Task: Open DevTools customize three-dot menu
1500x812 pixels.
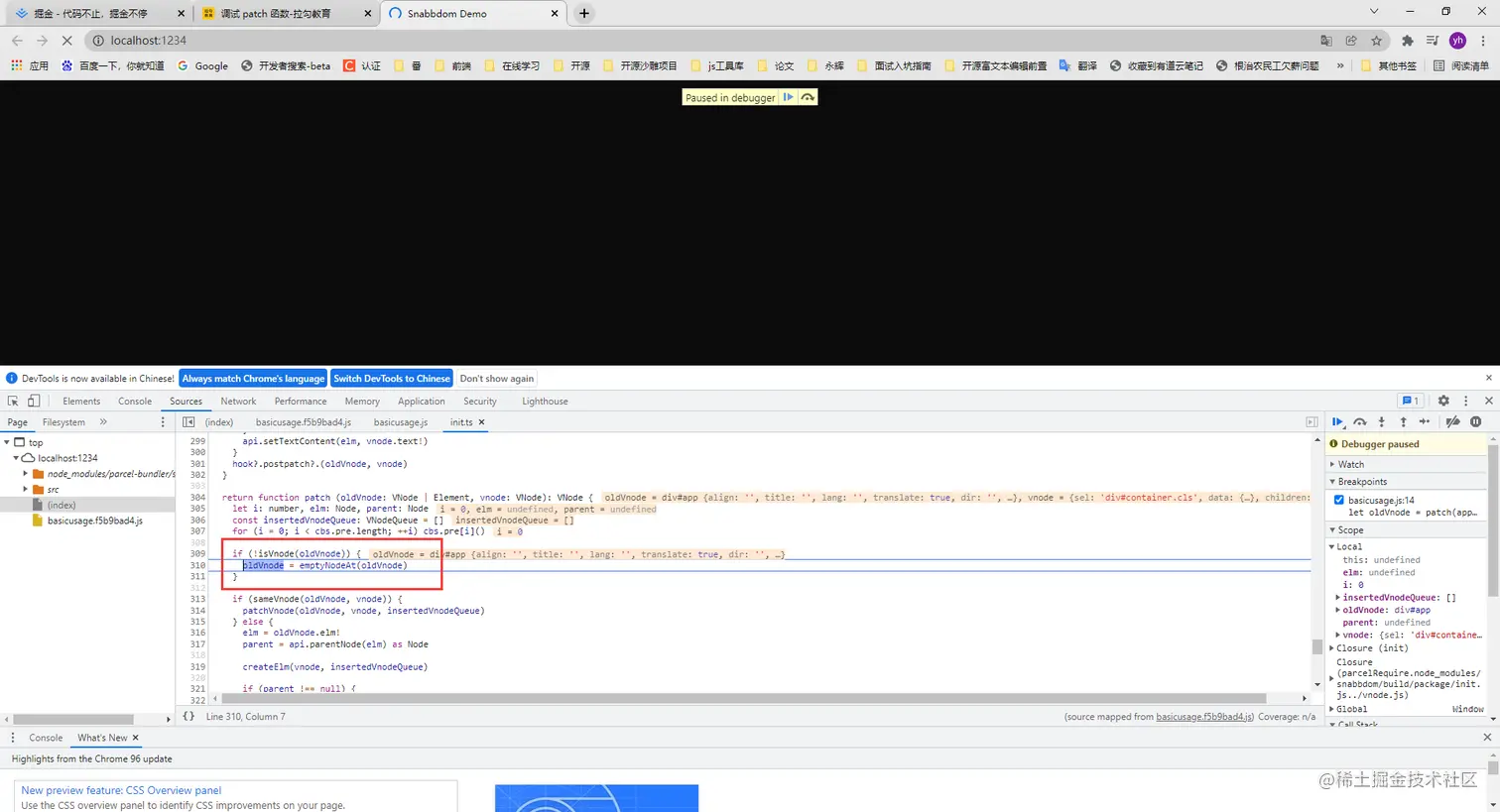Action: (x=1465, y=402)
